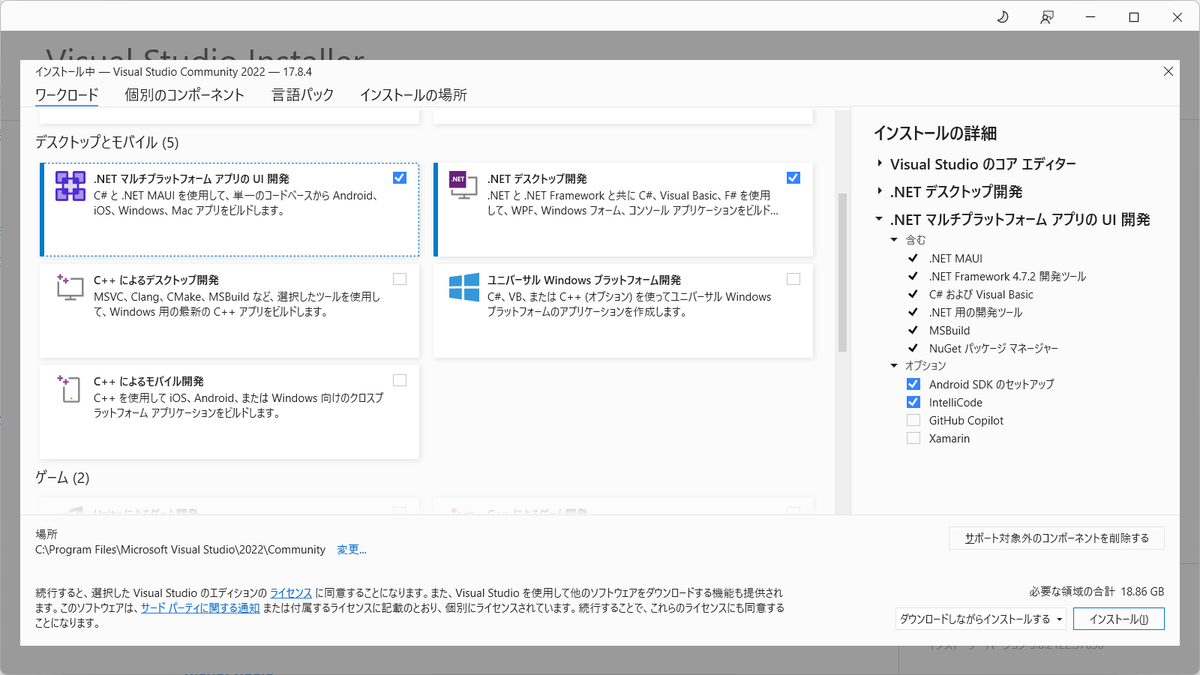1200x675 pixels.
Task: Uncheck .NET デスクトップ開発 workload checkbox
Action: point(793,178)
